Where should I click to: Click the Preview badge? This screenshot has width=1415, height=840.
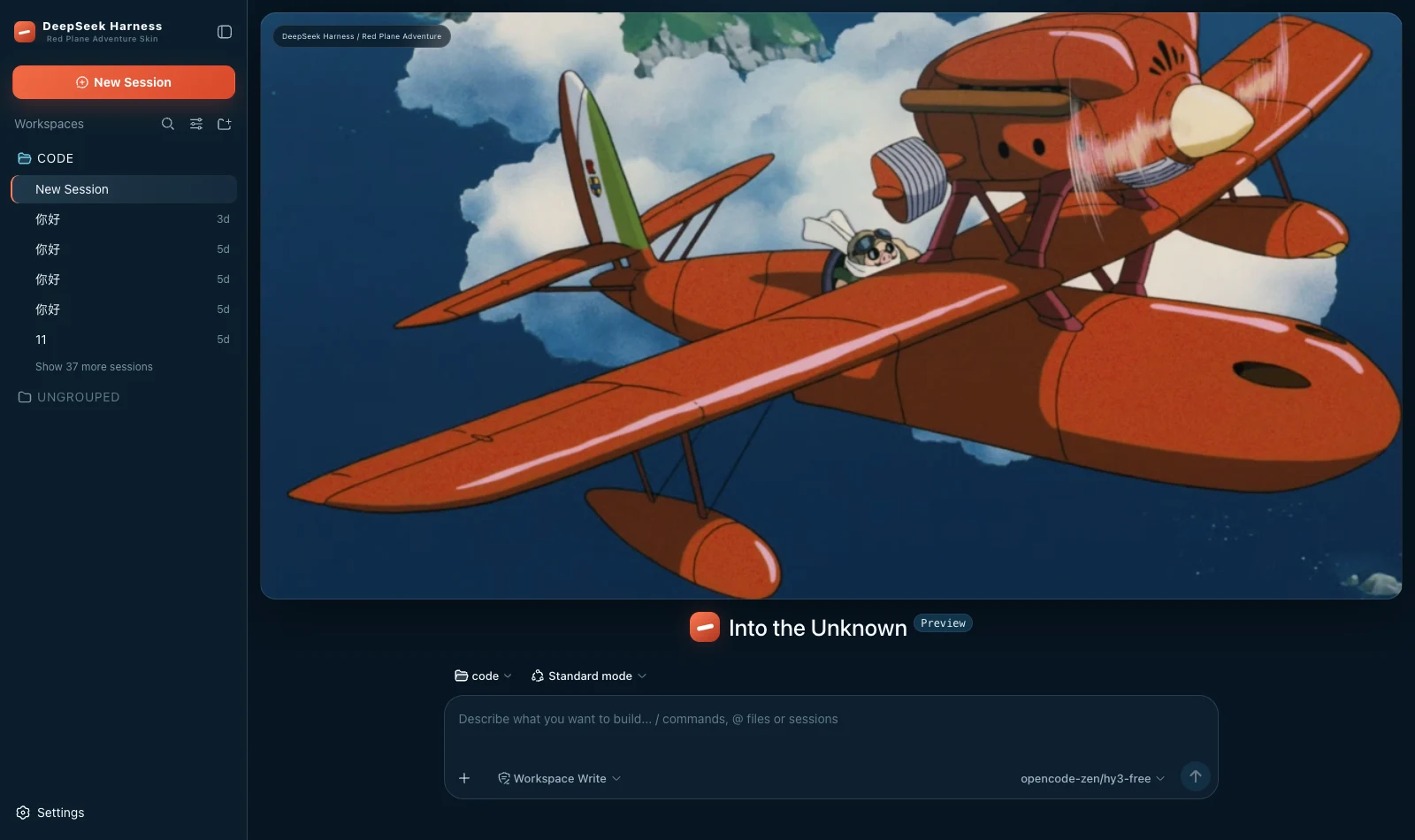point(943,623)
